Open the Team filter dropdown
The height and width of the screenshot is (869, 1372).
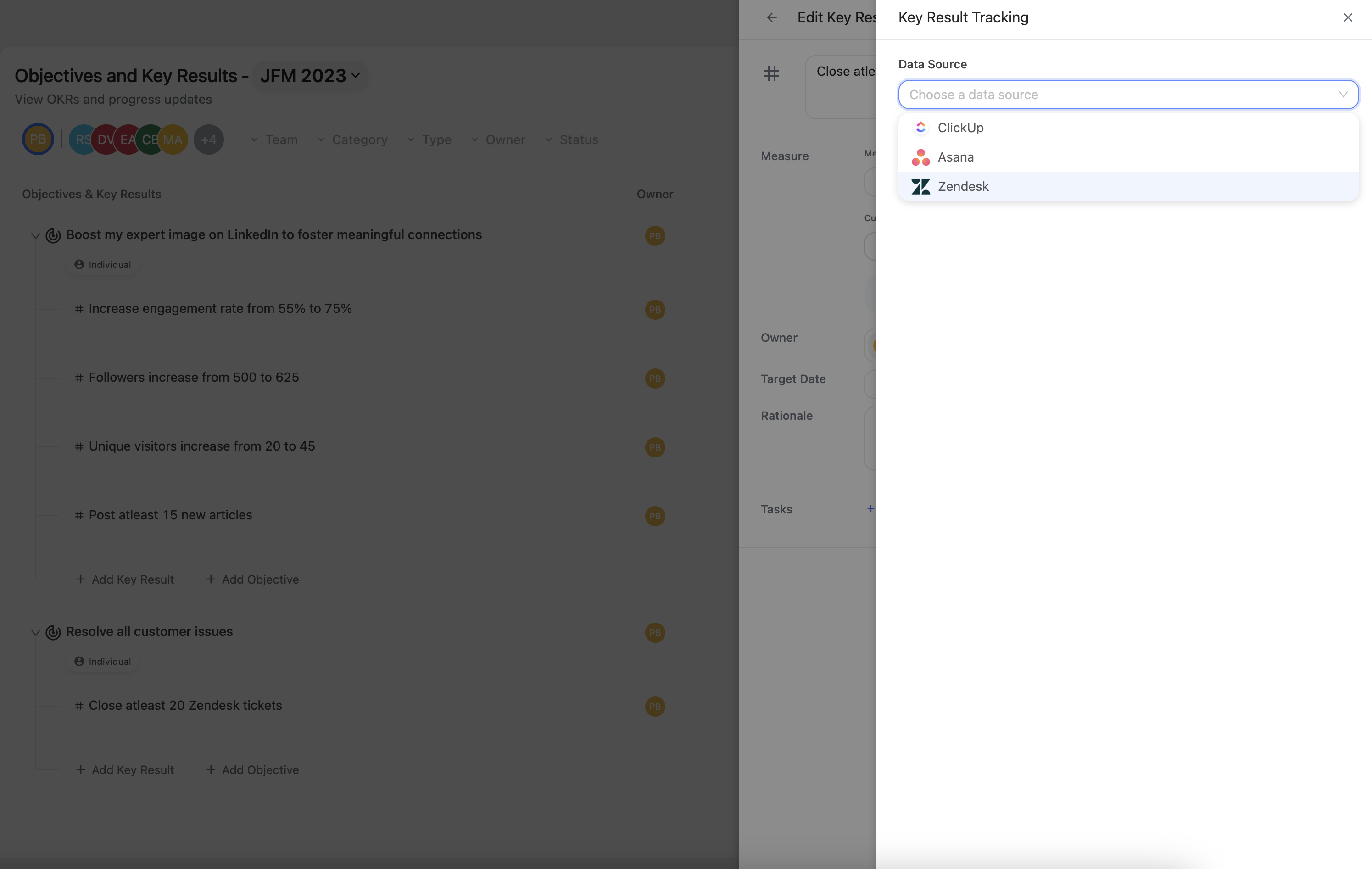274,139
